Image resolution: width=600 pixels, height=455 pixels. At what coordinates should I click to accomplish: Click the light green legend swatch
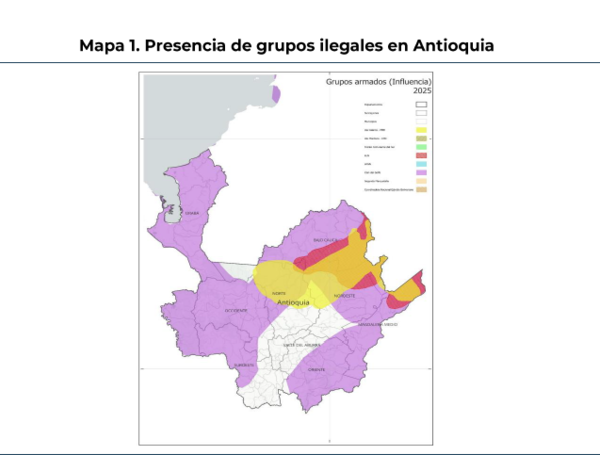421,147
